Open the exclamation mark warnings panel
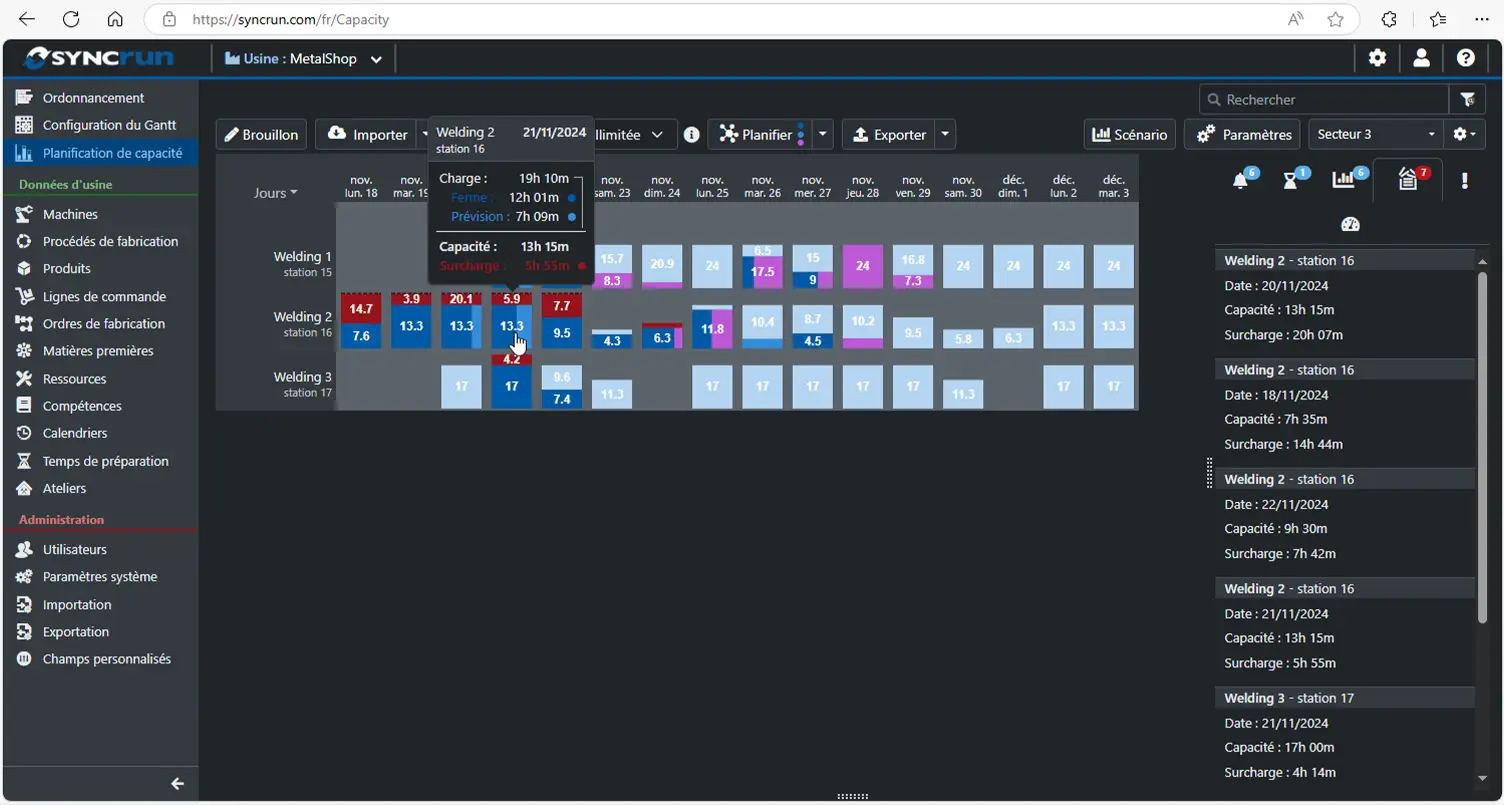This screenshot has height=805, width=1504. click(x=1465, y=180)
